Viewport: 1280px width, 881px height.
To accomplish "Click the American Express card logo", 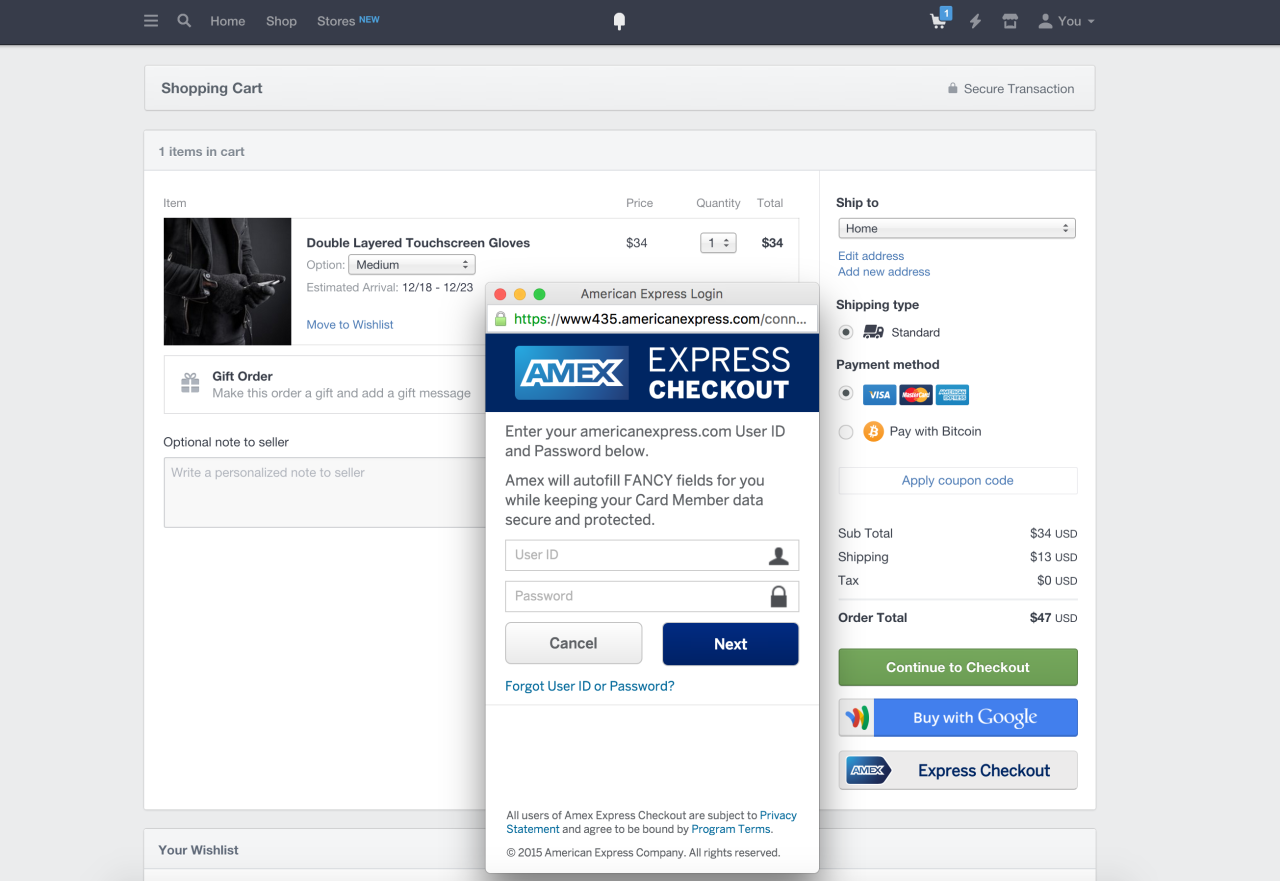I will pos(952,394).
